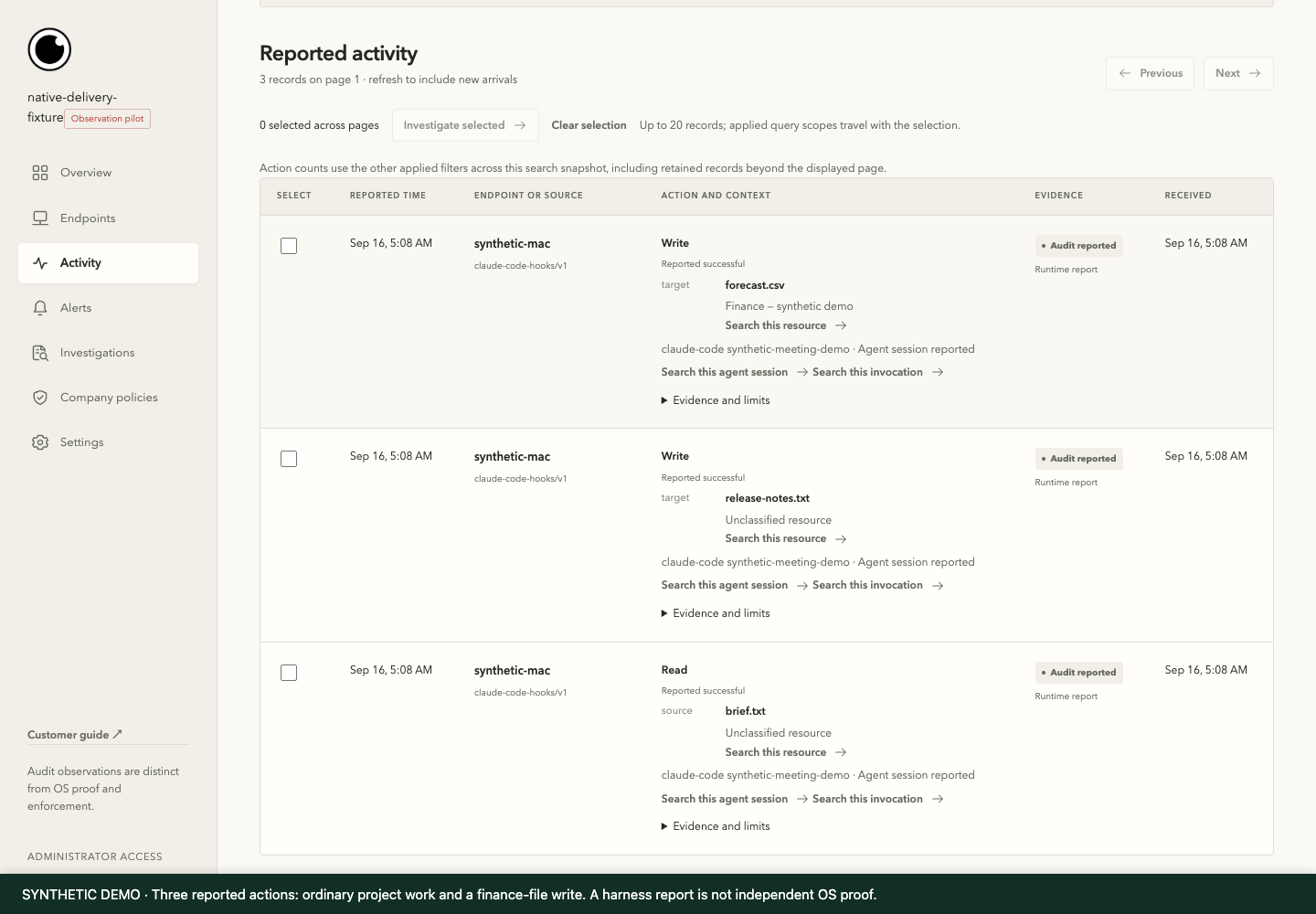1316x914 pixels.
Task: Click the Alerts bell icon
Action: (40, 308)
